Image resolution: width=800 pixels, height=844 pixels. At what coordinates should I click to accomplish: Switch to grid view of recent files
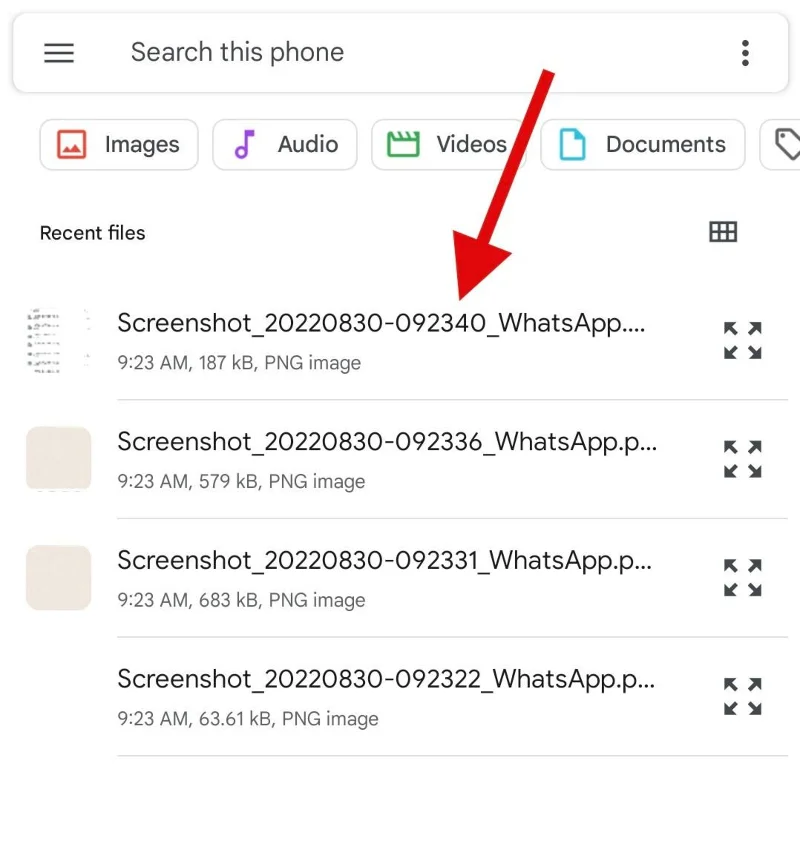[722, 232]
